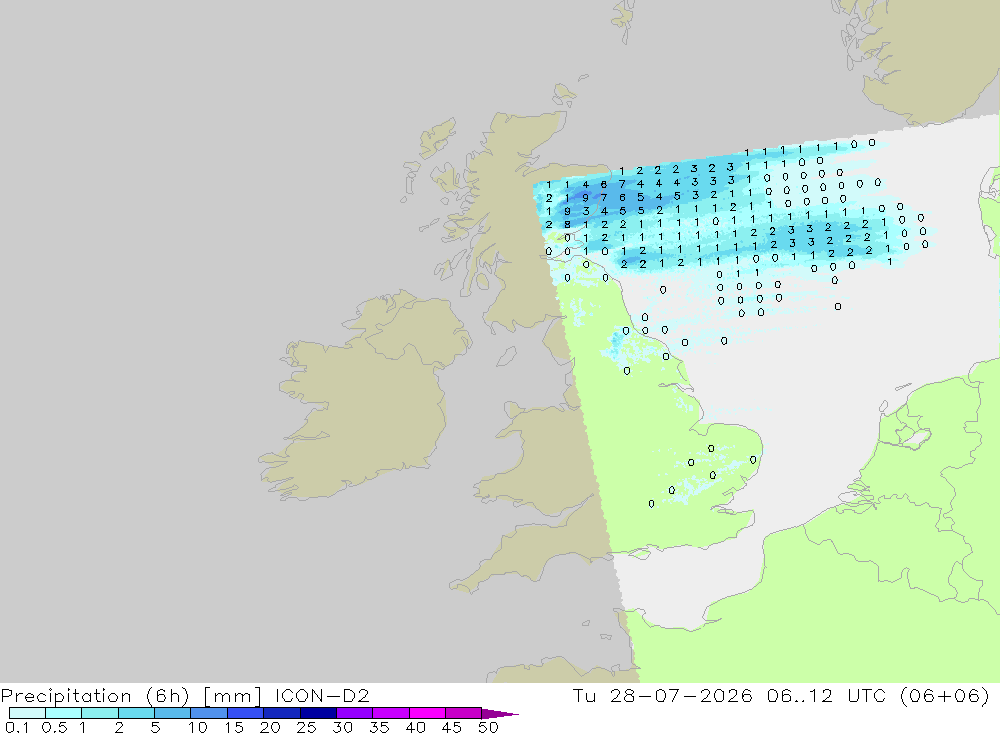
Task: Click the '0.5' legend scale label
Action: pos(54,727)
